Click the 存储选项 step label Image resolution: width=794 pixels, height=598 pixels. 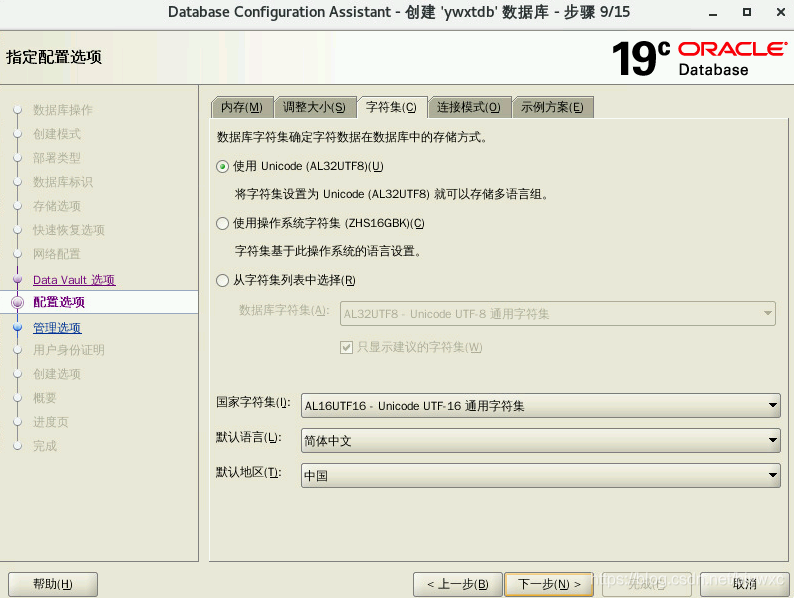(57, 206)
